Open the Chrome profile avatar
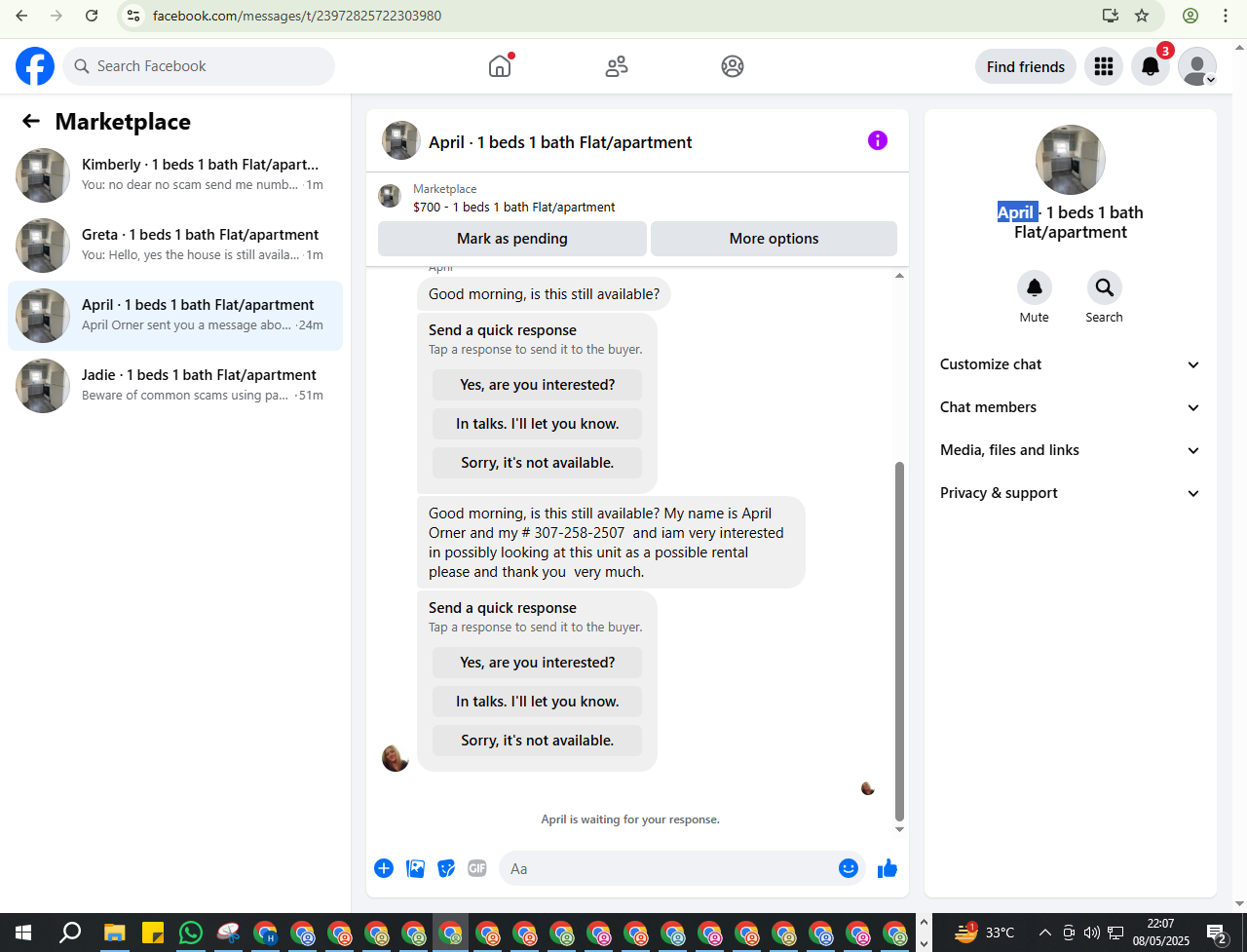Image resolution: width=1247 pixels, height=952 pixels. (1190, 16)
